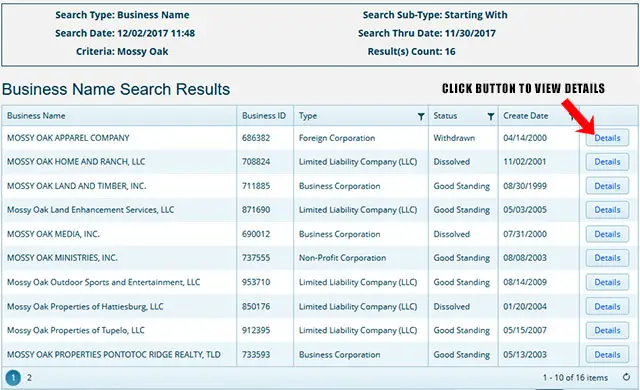Open details for MOSSY OAK HOME AND RANCH, LLC
The height and width of the screenshot is (390, 640).
pyautogui.click(x=607, y=162)
